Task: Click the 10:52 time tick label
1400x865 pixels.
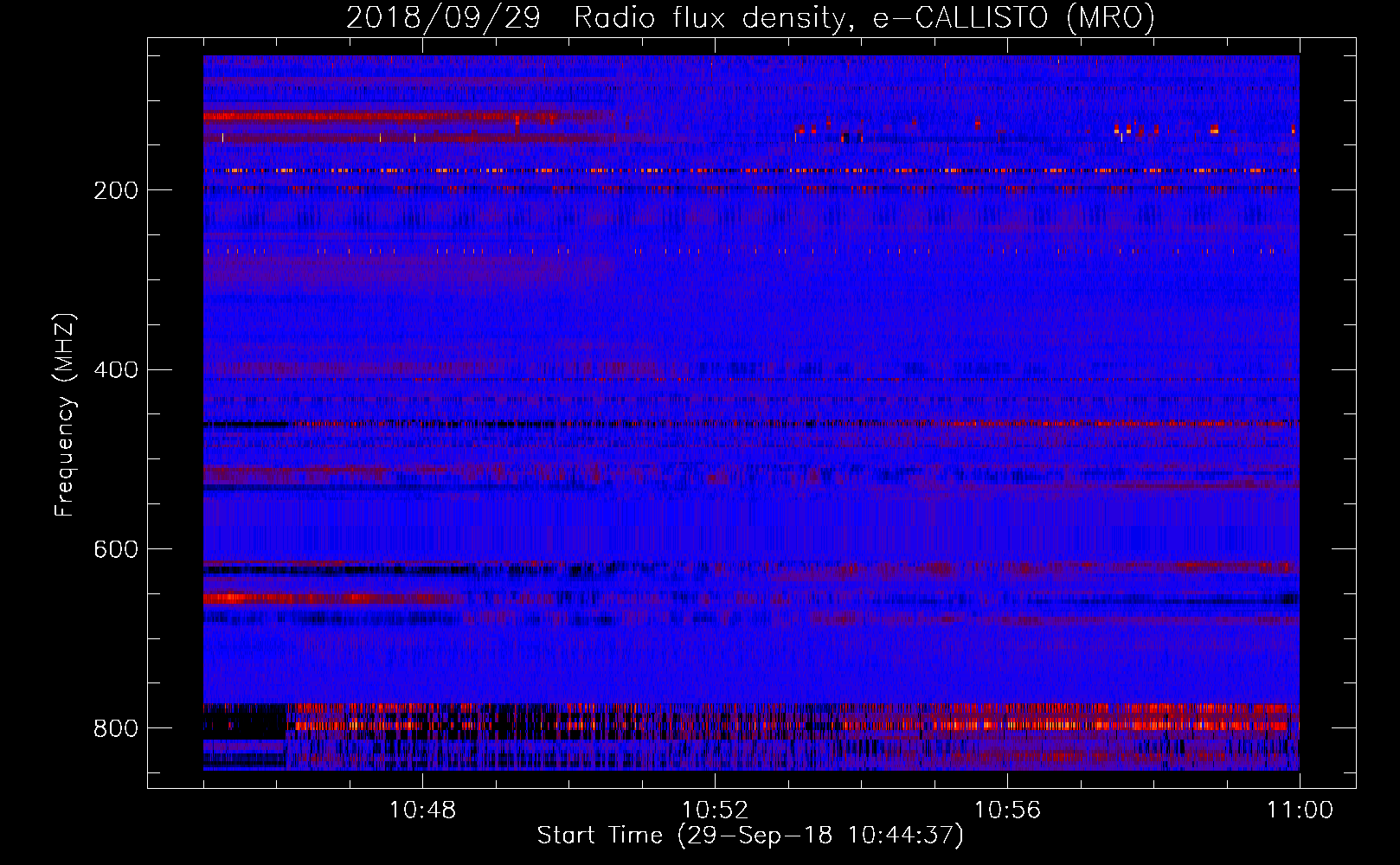Action: pyautogui.click(x=715, y=811)
